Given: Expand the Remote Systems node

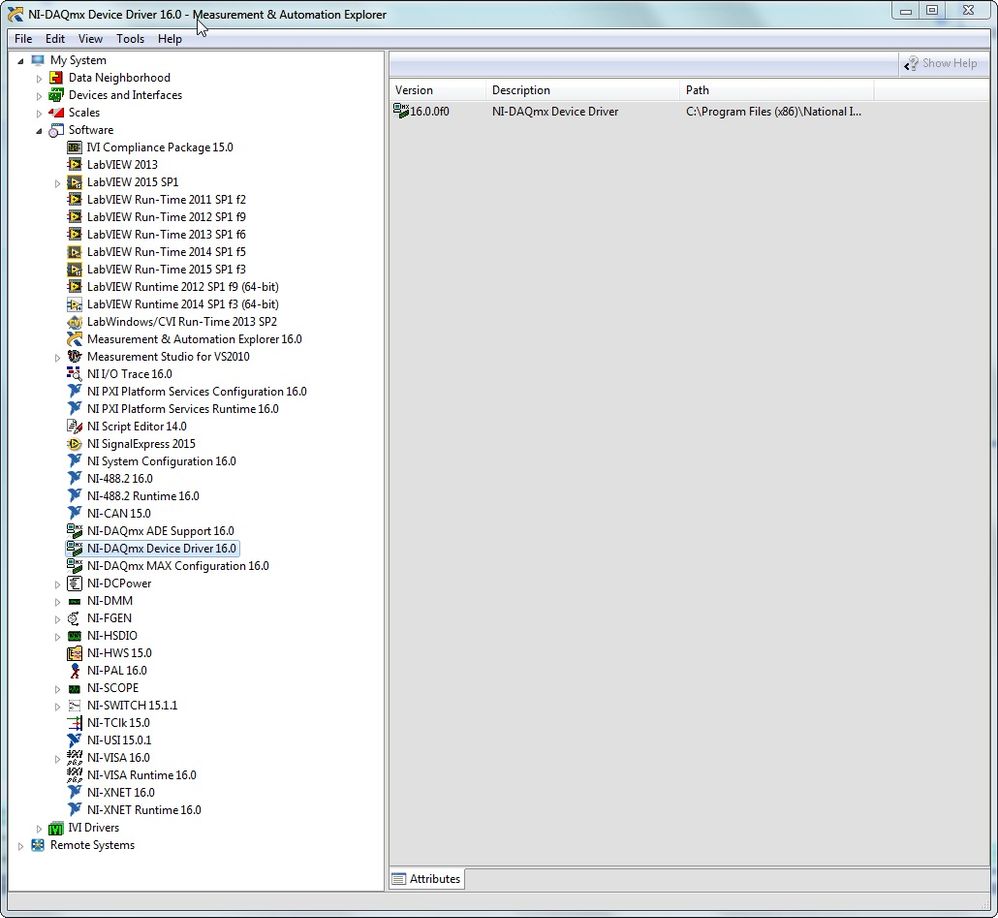Looking at the screenshot, I should pyautogui.click(x=22, y=846).
